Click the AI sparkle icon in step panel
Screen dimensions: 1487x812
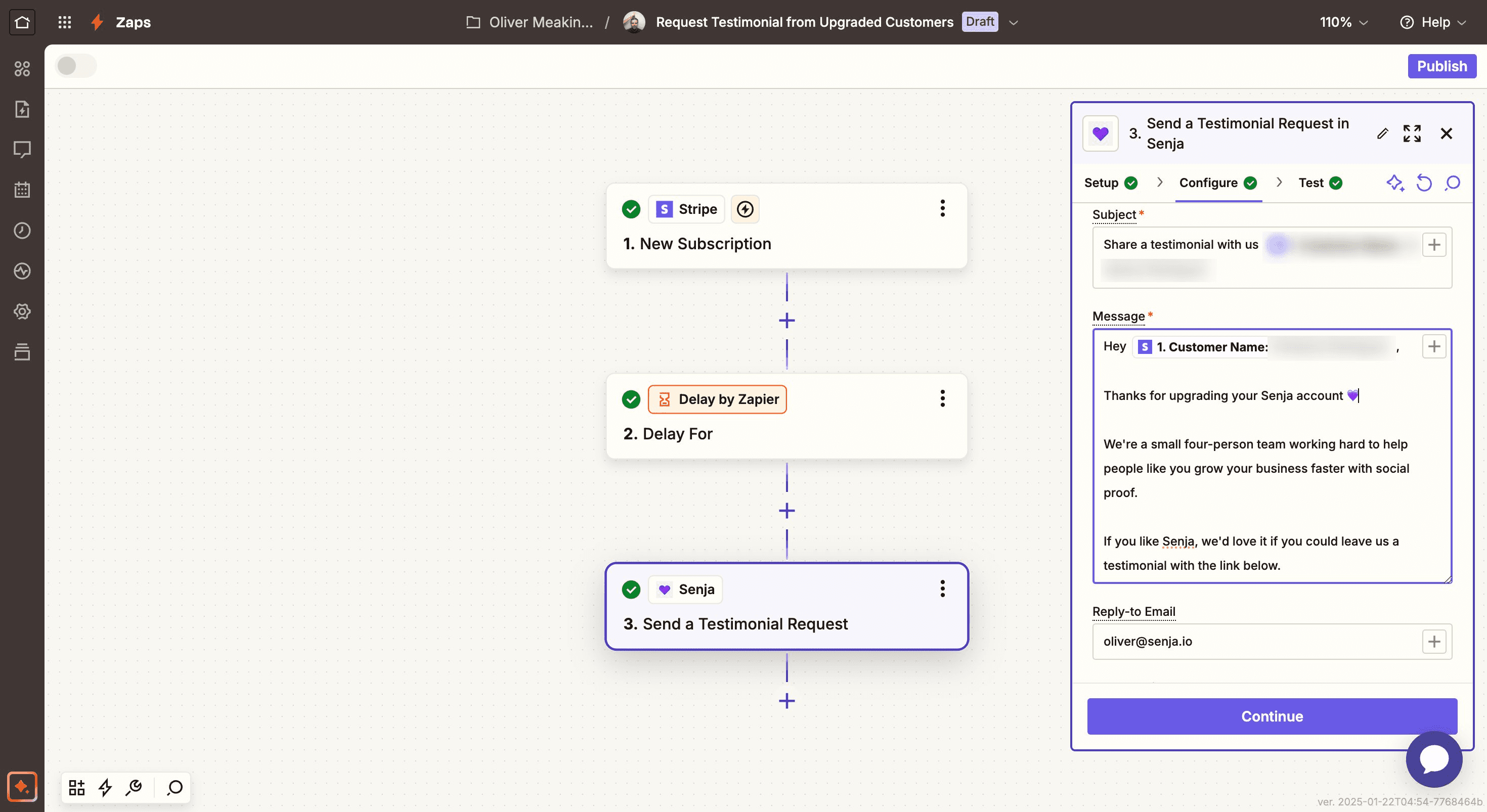[x=1395, y=183]
